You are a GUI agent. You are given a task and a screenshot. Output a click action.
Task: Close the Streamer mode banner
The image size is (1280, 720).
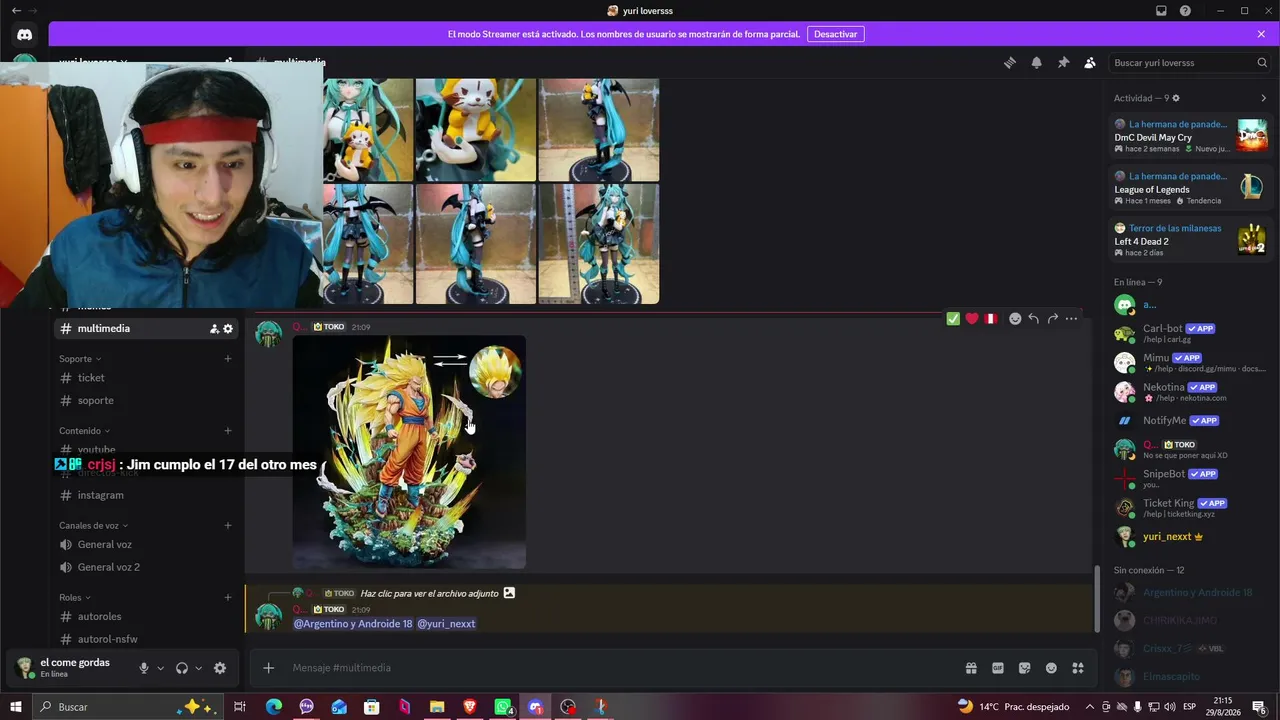tap(1261, 34)
